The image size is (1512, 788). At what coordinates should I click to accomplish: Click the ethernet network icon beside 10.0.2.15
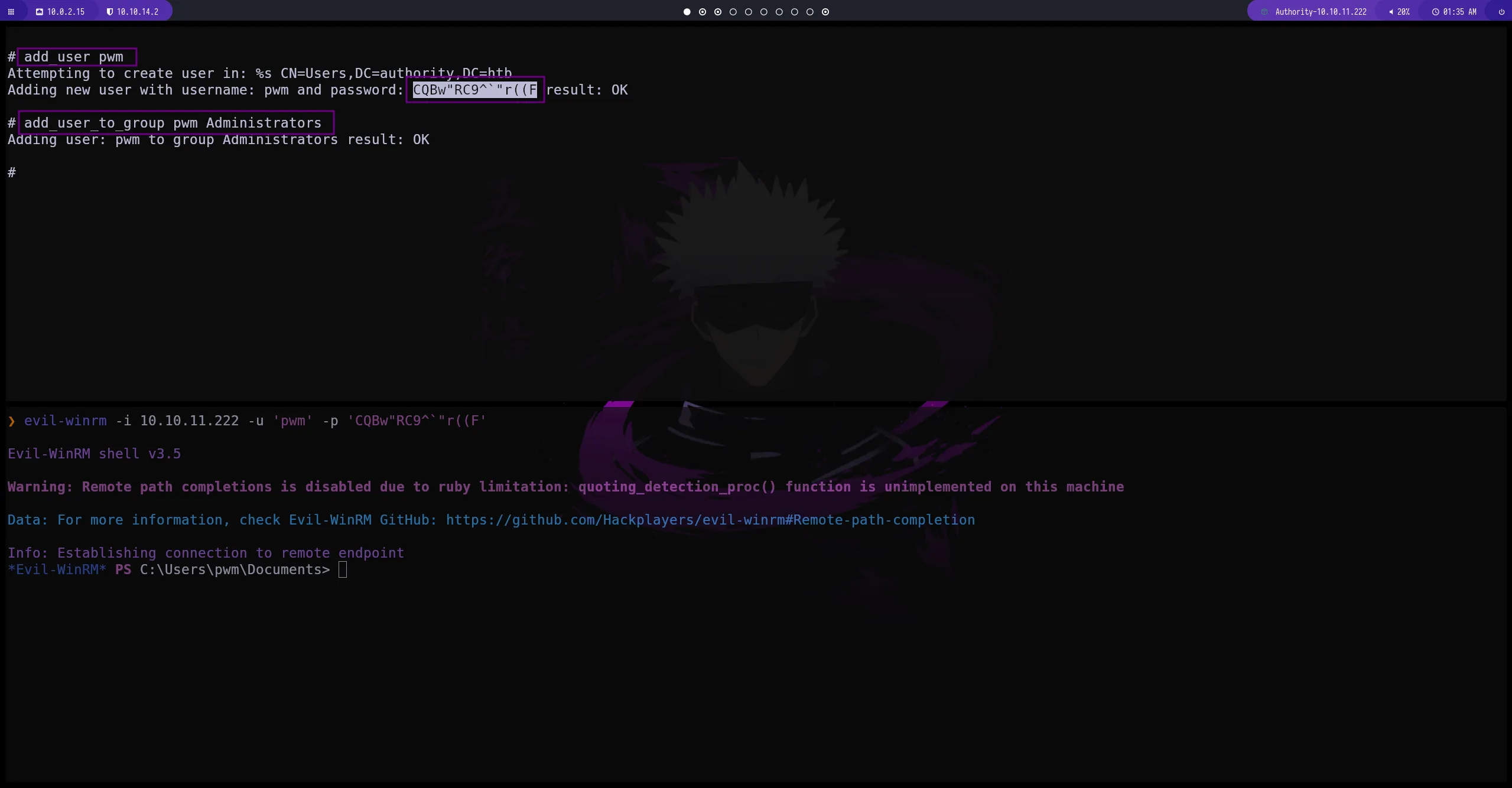click(40, 11)
